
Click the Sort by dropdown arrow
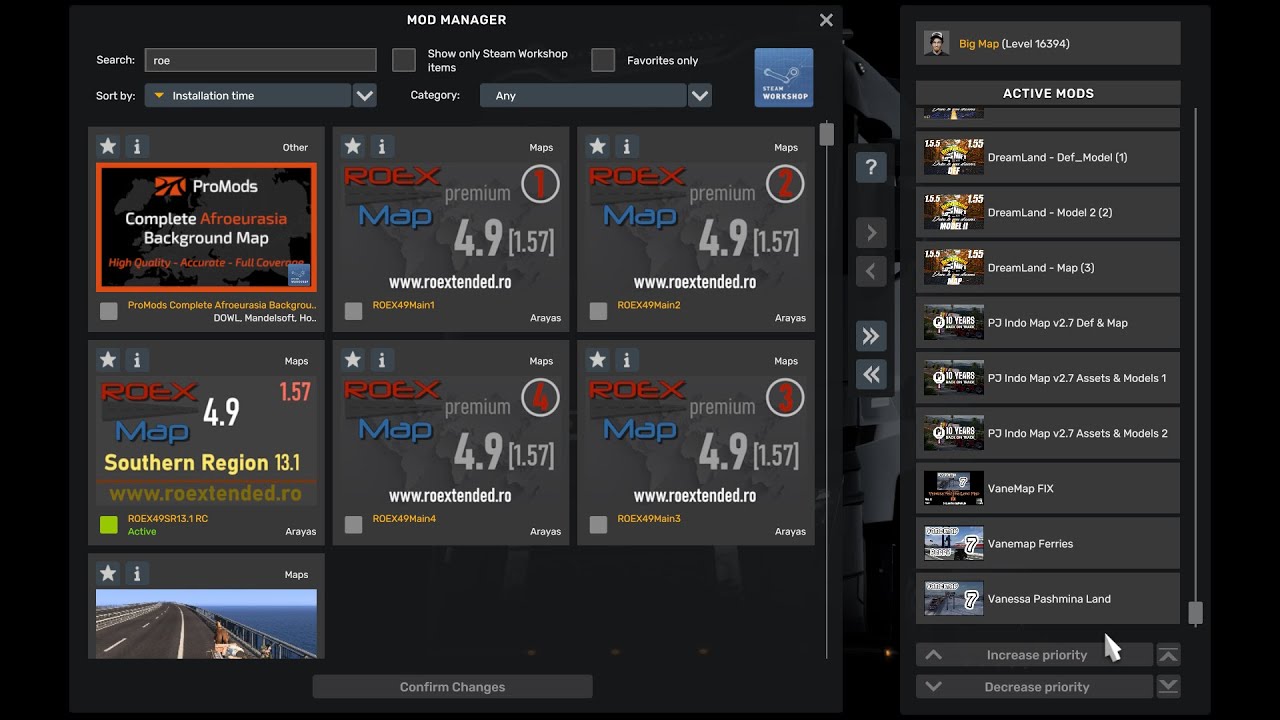pyautogui.click(x=365, y=96)
